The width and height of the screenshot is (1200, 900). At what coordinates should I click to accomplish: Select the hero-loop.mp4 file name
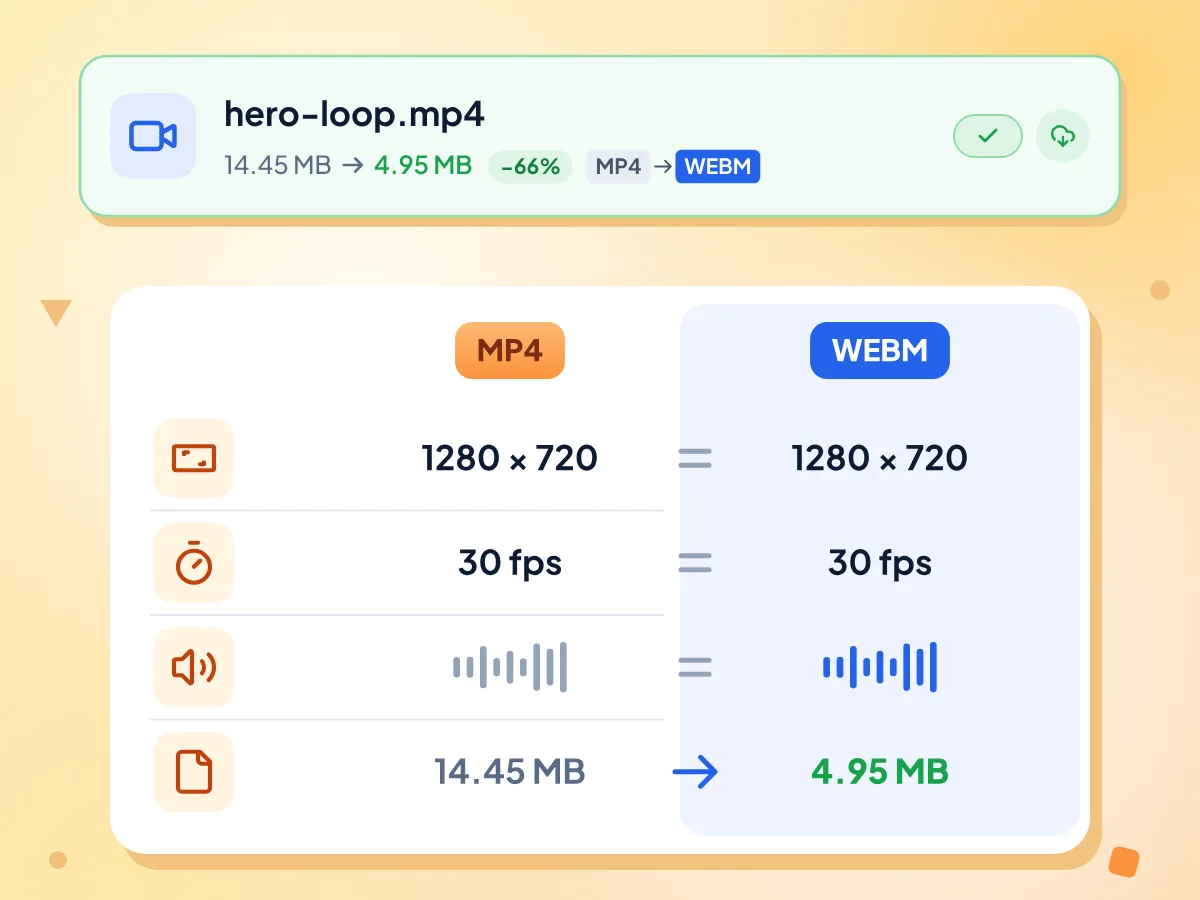pos(354,114)
